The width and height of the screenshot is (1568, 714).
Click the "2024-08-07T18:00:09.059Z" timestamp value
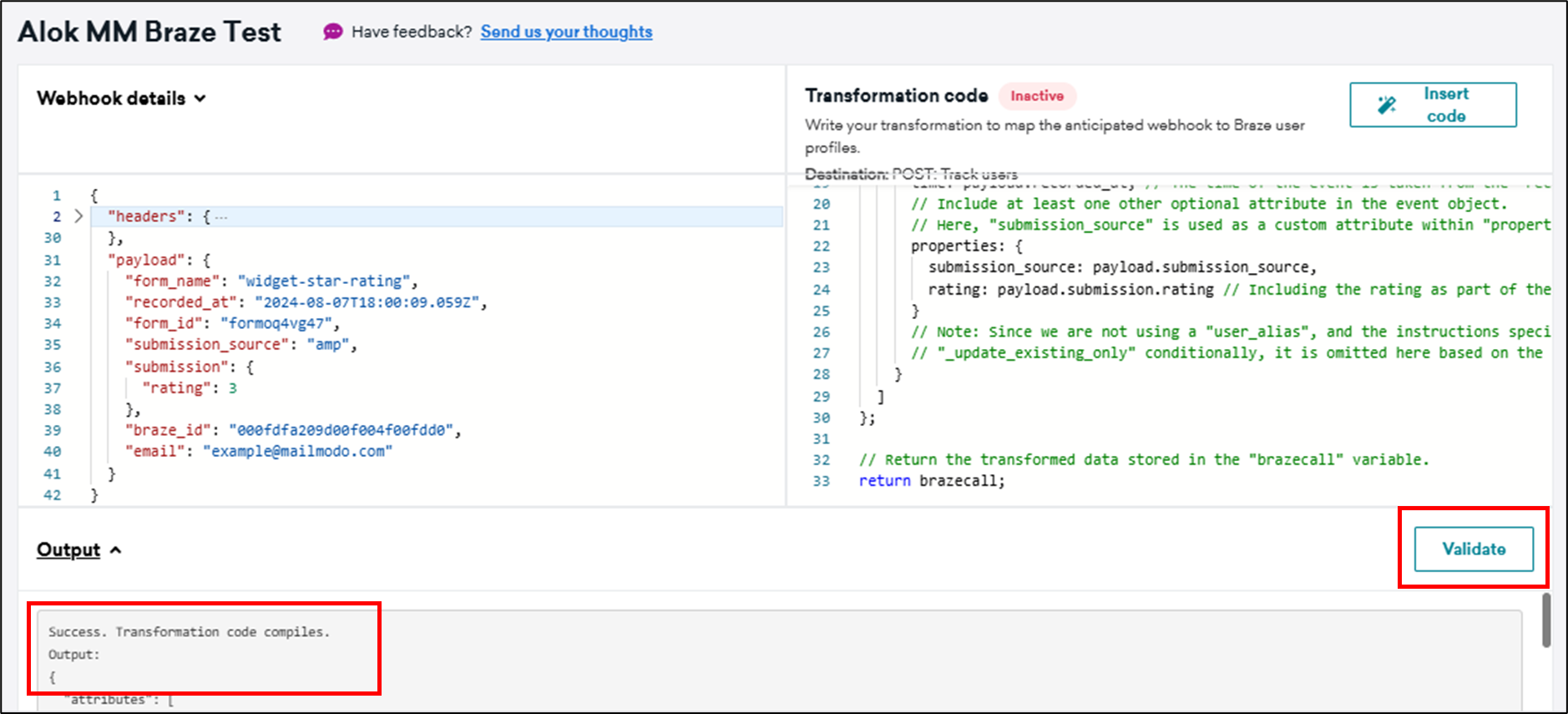[367, 301]
